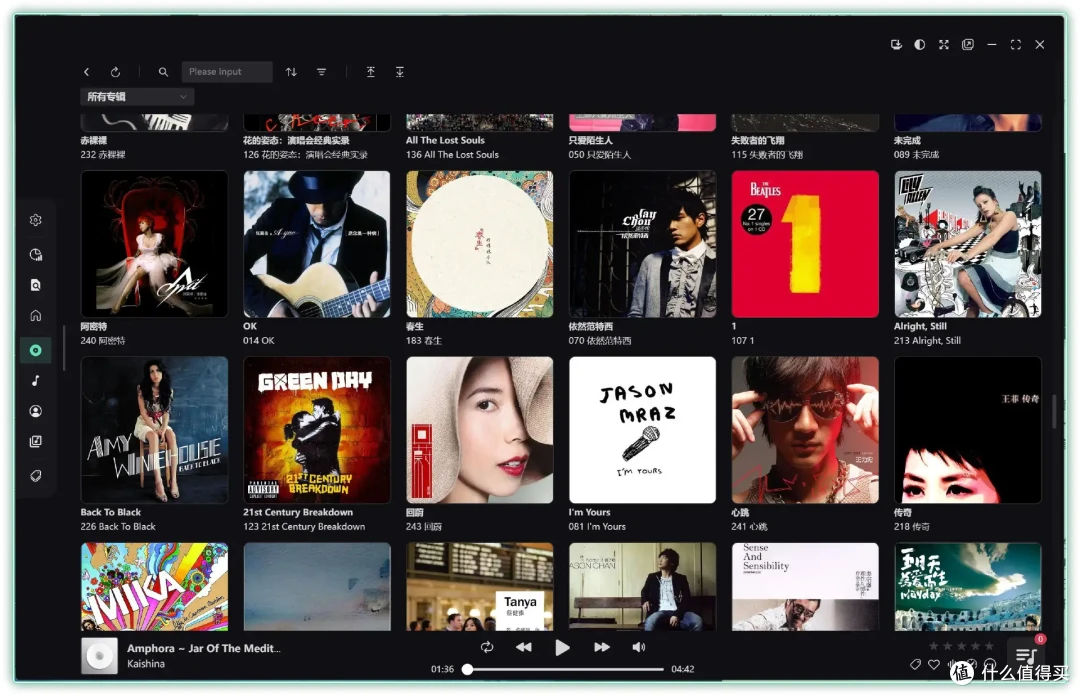1080x696 pixels.
Task: Open the 春生 album cover
Action: (x=479, y=244)
